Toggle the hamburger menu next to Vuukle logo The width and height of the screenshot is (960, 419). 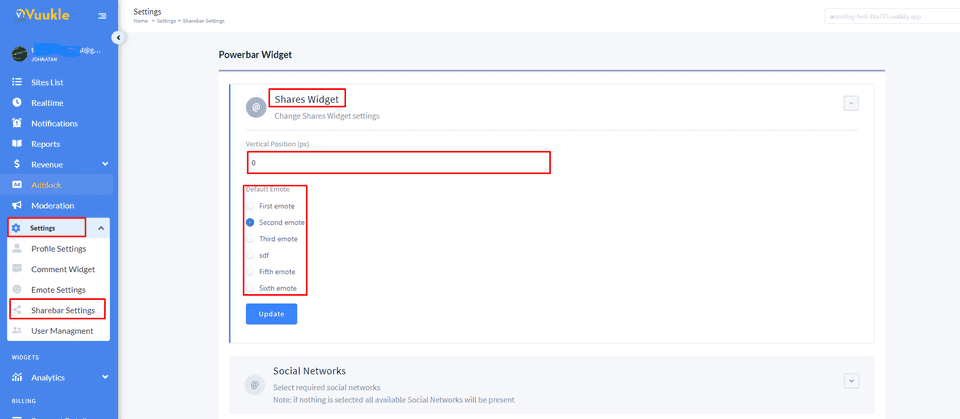[102, 15]
